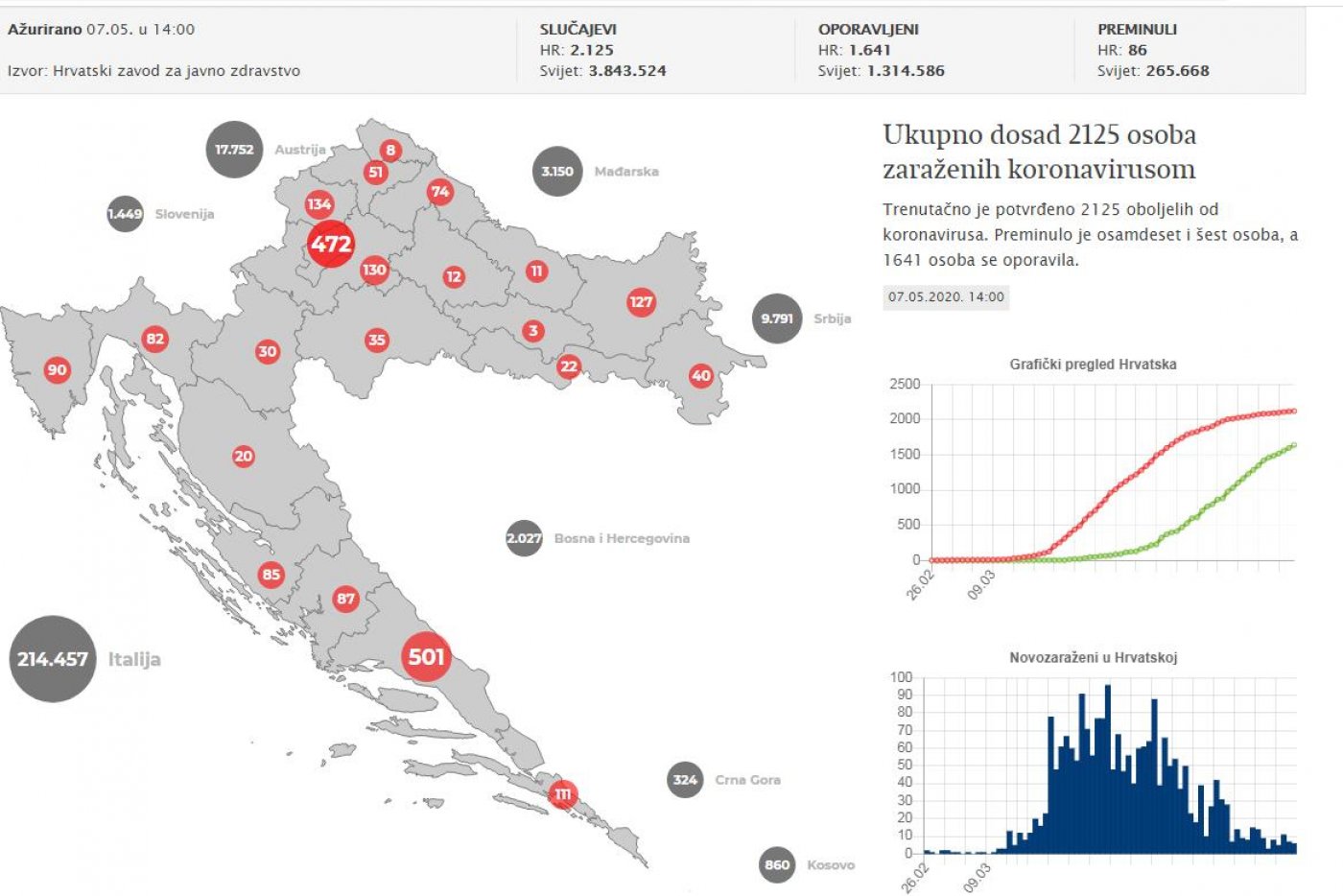This screenshot has height=896, width=1343.
Task: Click the 90 cases bubble on Istria
Action: 58,369
